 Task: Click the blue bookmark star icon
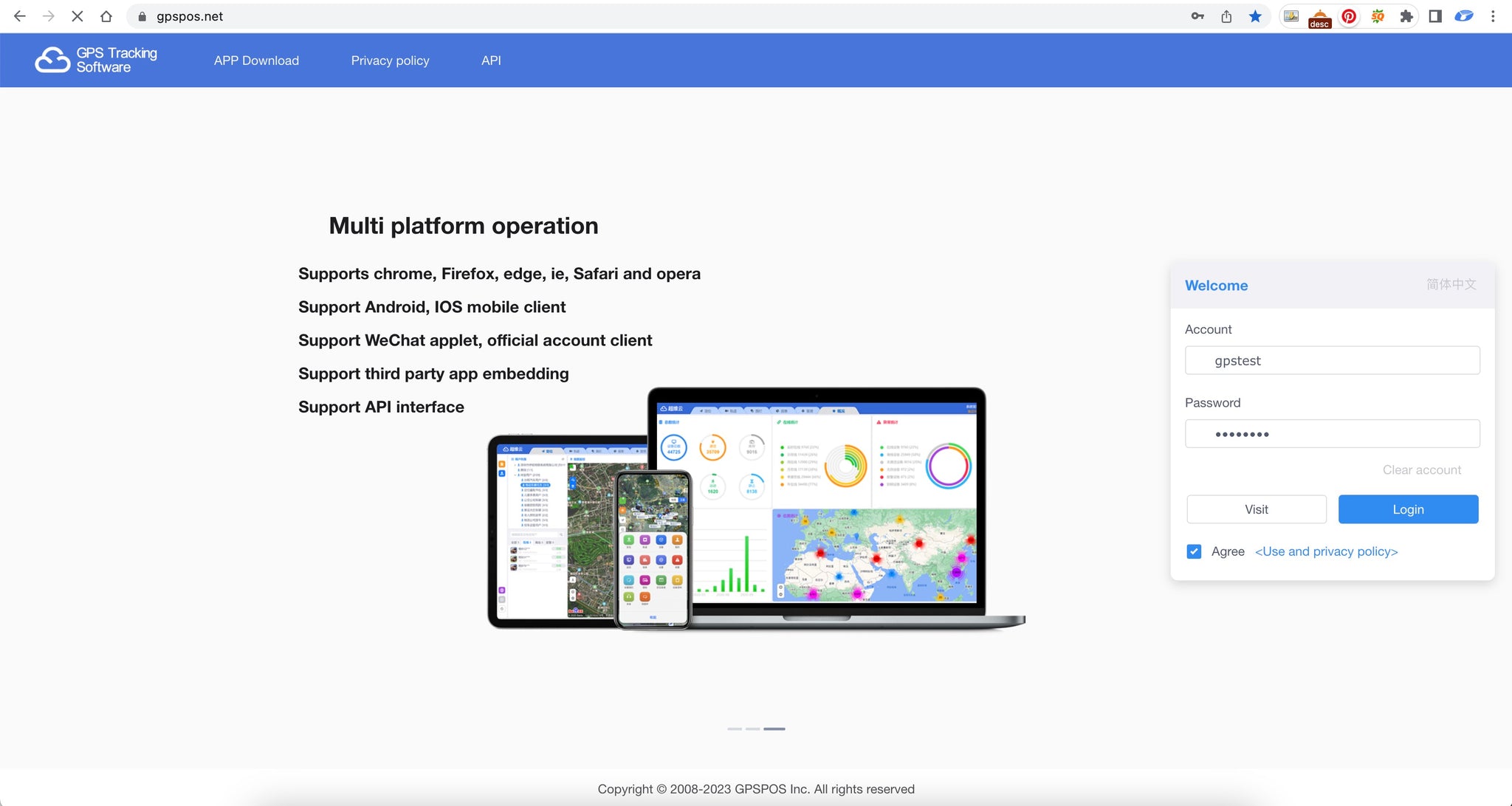coord(1255,16)
